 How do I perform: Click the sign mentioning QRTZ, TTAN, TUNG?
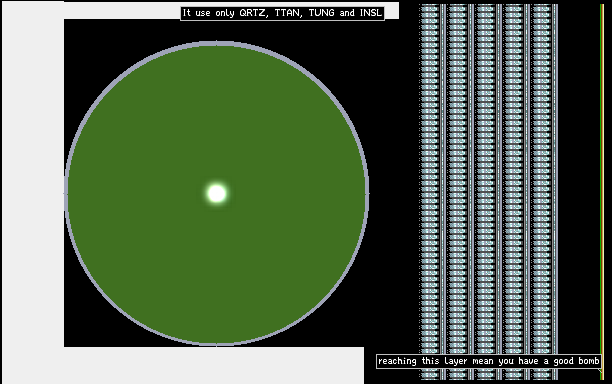point(282,13)
